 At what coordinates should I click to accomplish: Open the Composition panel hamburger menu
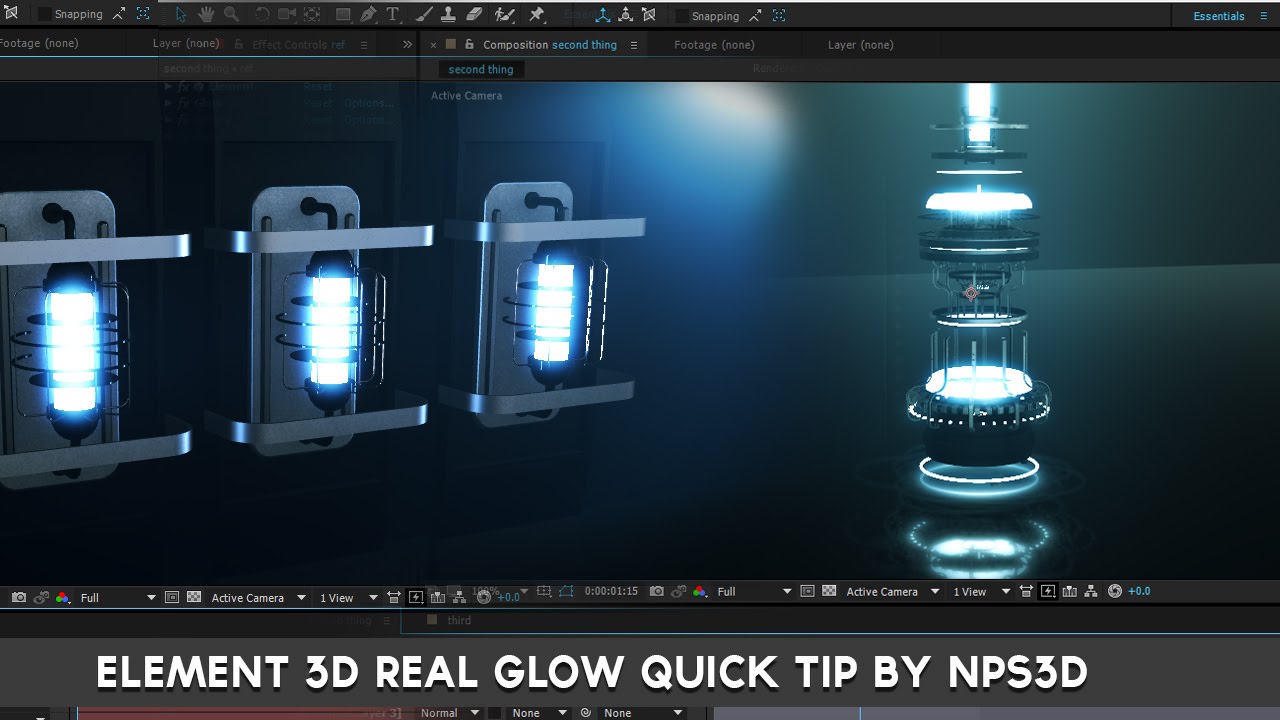[x=633, y=45]
